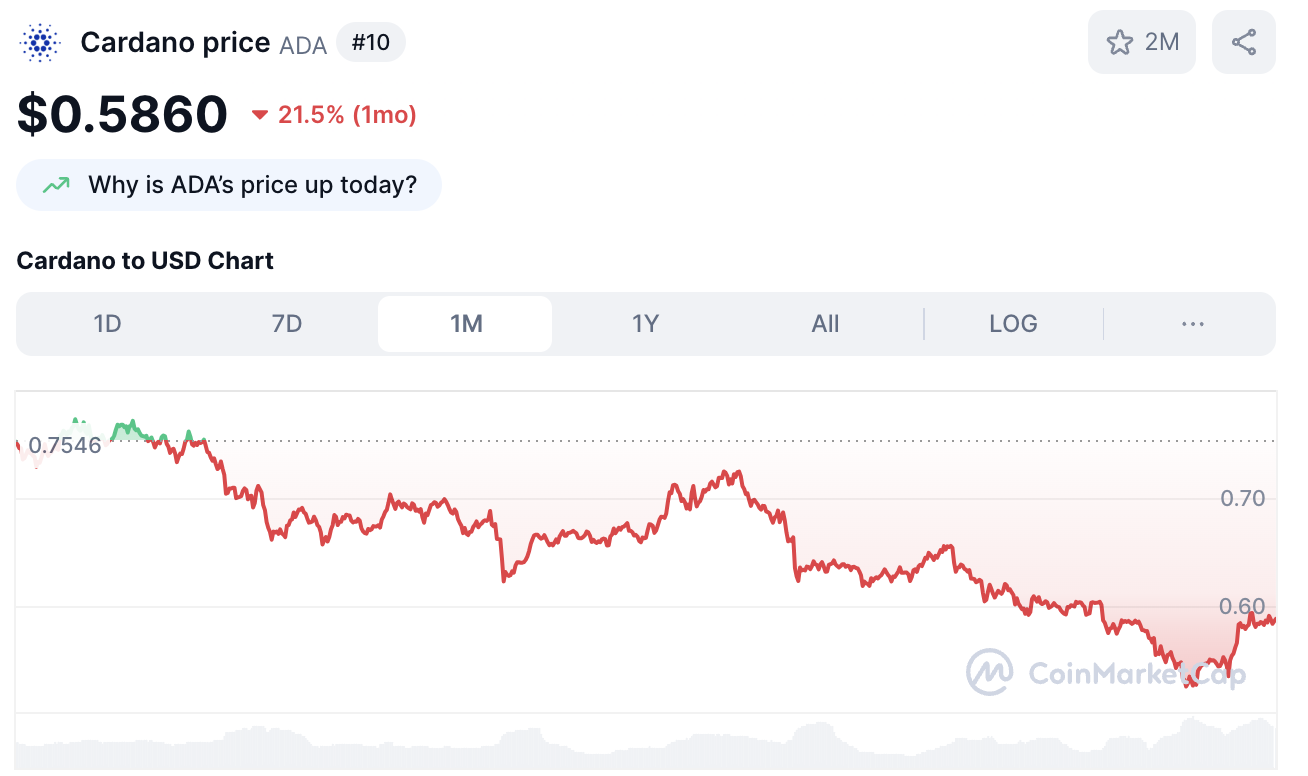Click the ADA ticker symbol

(303, 45)
